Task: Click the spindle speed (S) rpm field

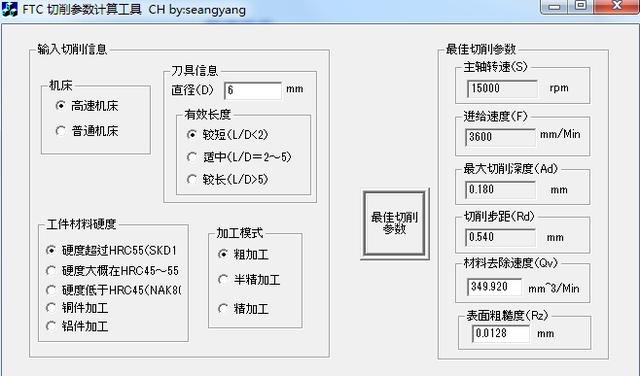Action: [x=502, y=88]
